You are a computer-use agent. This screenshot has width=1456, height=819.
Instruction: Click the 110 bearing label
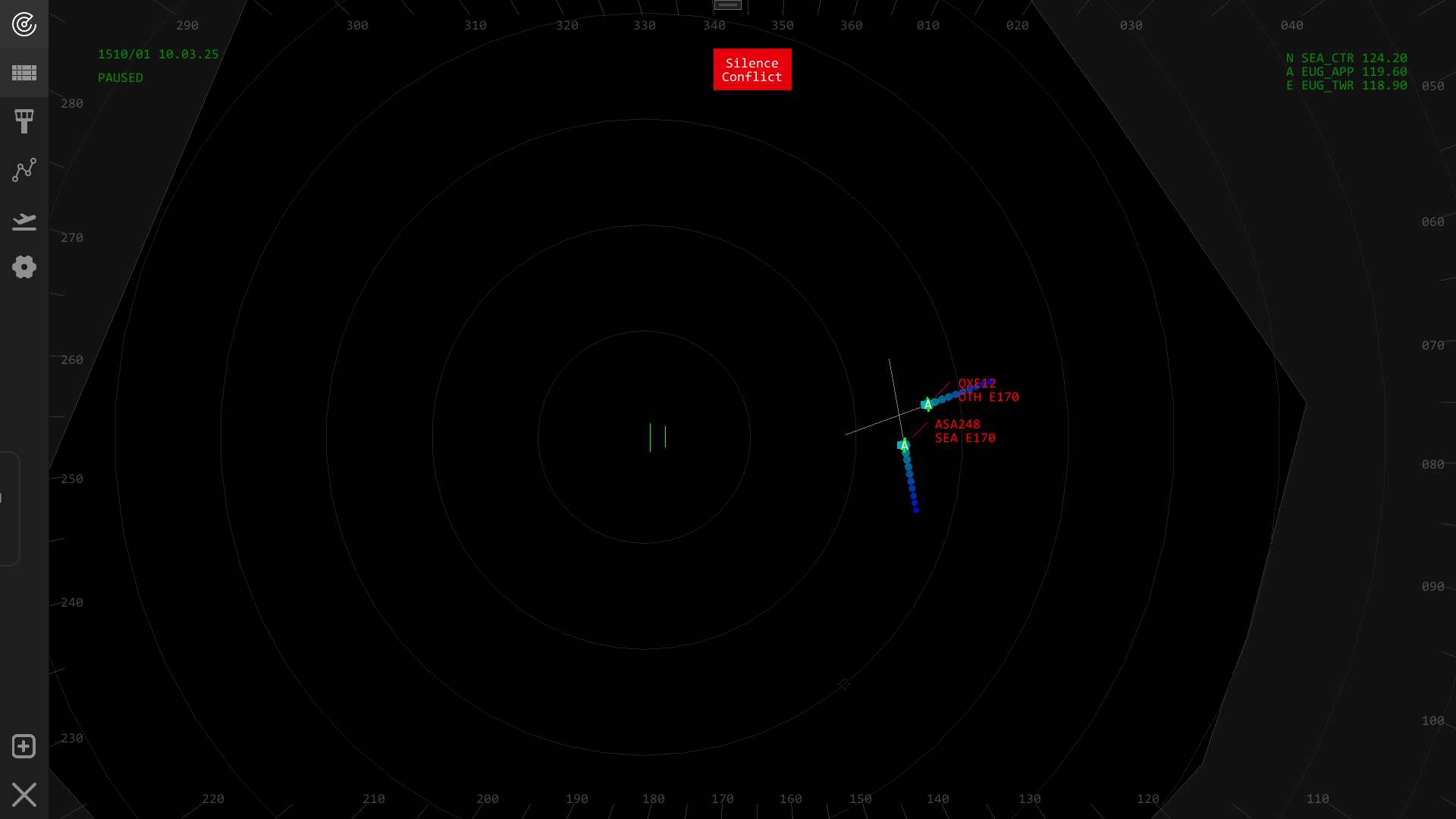tap(1318, 799)
